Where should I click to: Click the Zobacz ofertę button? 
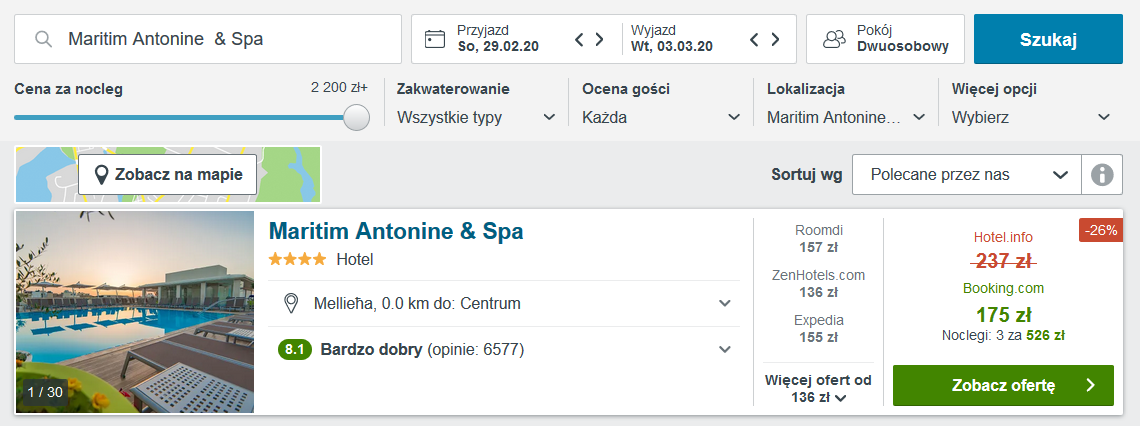[1002, 385]
